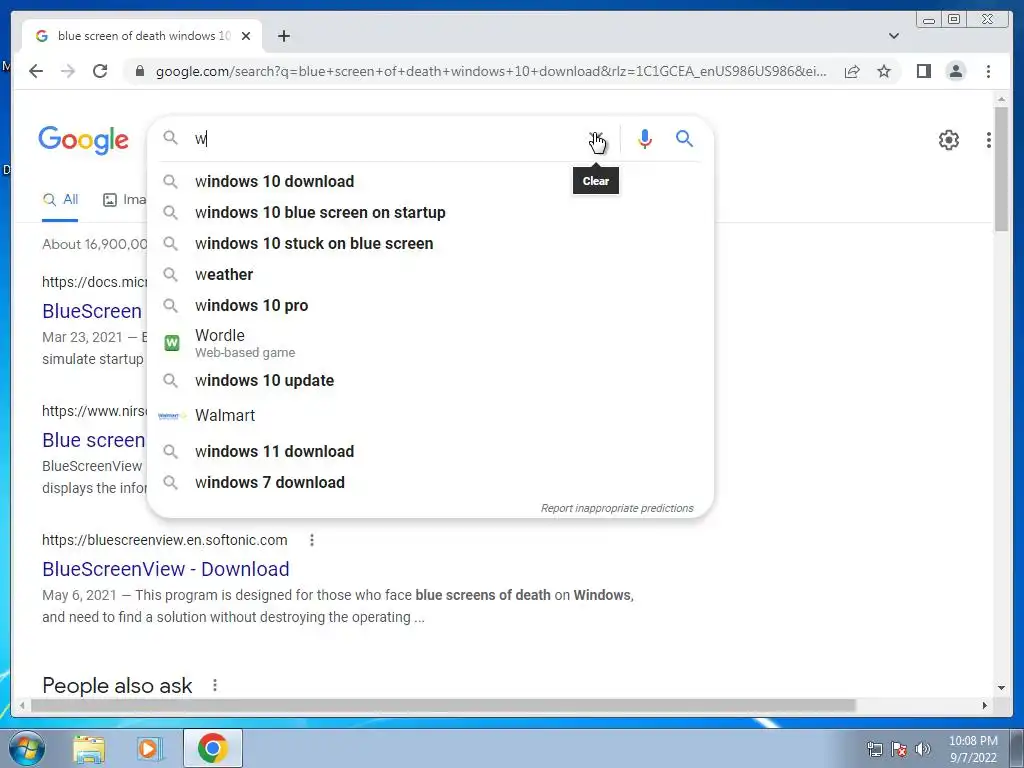Image resolution: width=1024 pixels, height=768 pixels.
Task: Open 'BlueScreenView - Download' result
Action: coord(166,569)
